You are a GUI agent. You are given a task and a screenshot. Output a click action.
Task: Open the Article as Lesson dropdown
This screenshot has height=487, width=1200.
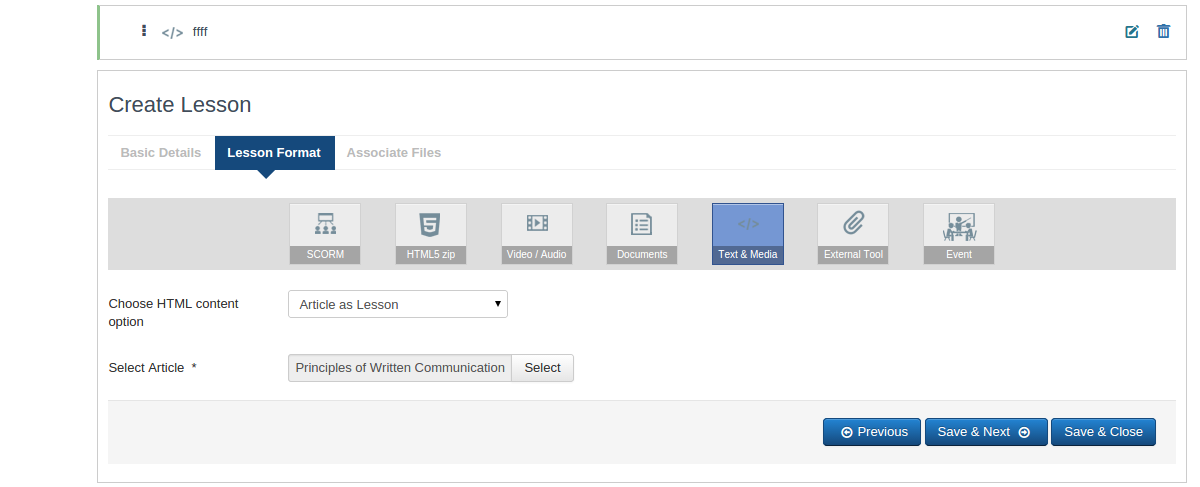398,304
